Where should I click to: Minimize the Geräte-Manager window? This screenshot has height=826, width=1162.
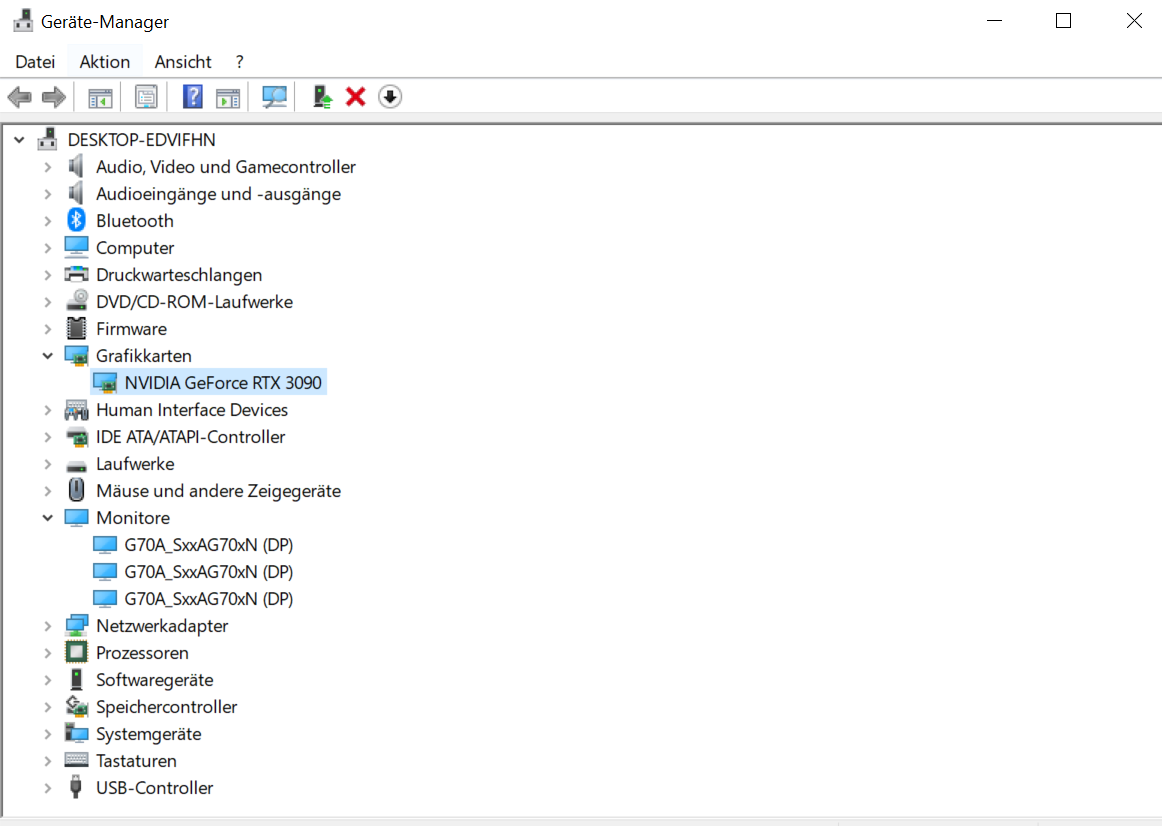(995, 21)
